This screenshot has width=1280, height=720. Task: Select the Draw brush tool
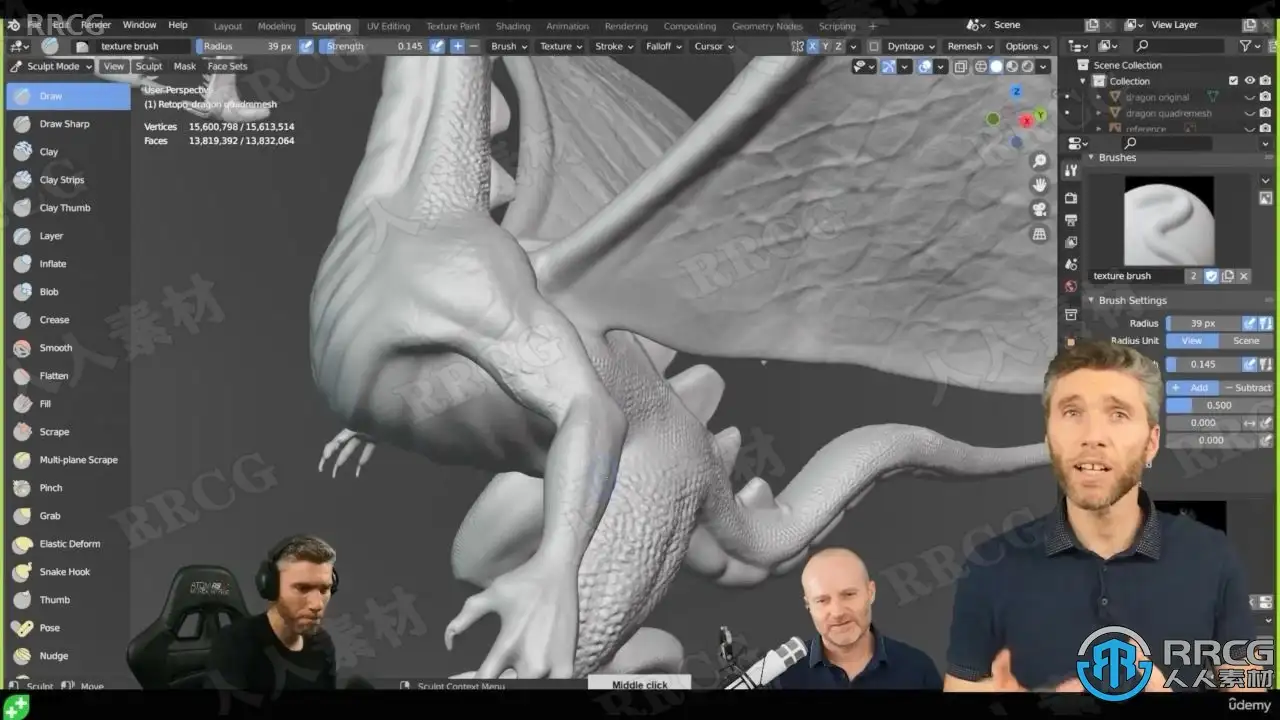pos(68,96)
